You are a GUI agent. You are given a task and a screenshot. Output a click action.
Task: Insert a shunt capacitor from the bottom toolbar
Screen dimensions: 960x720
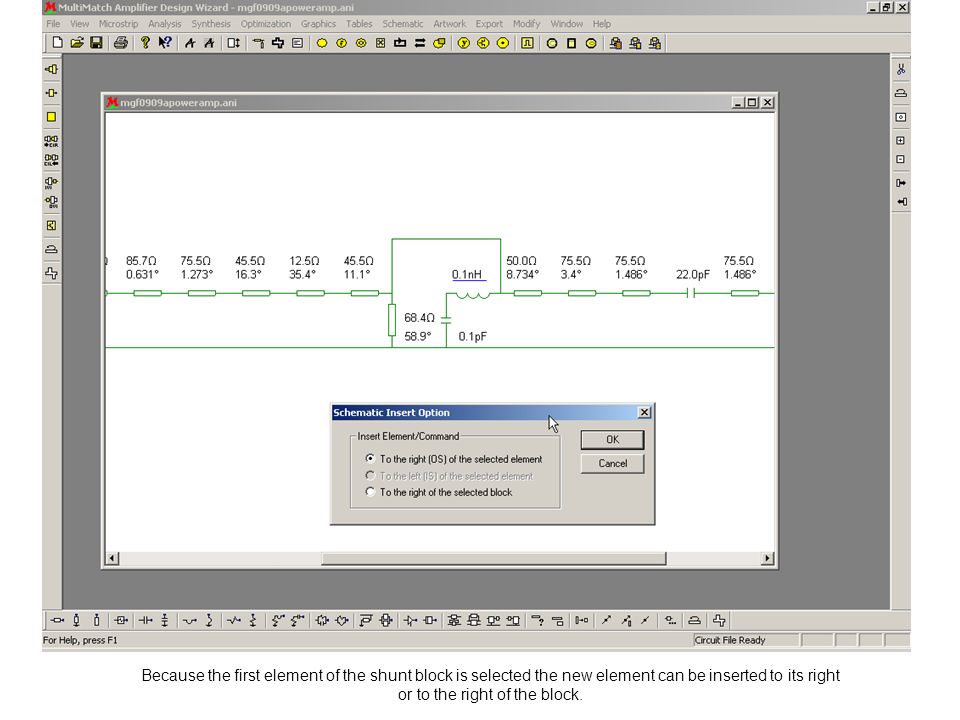click(165, 620)
